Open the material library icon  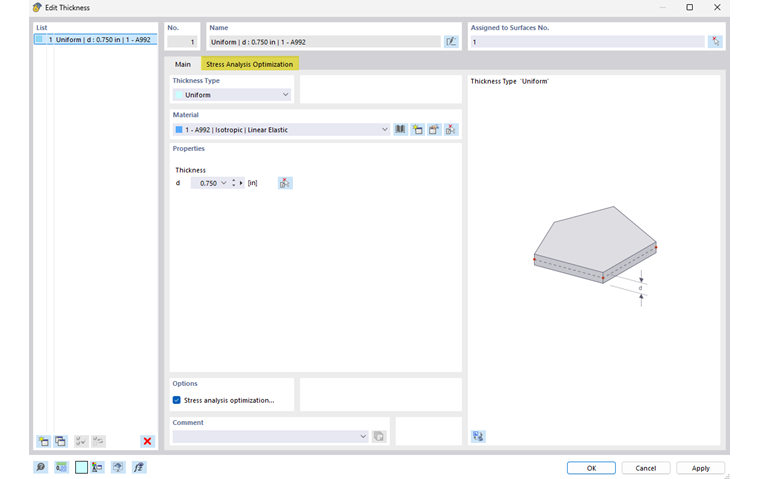coord(400,129)
